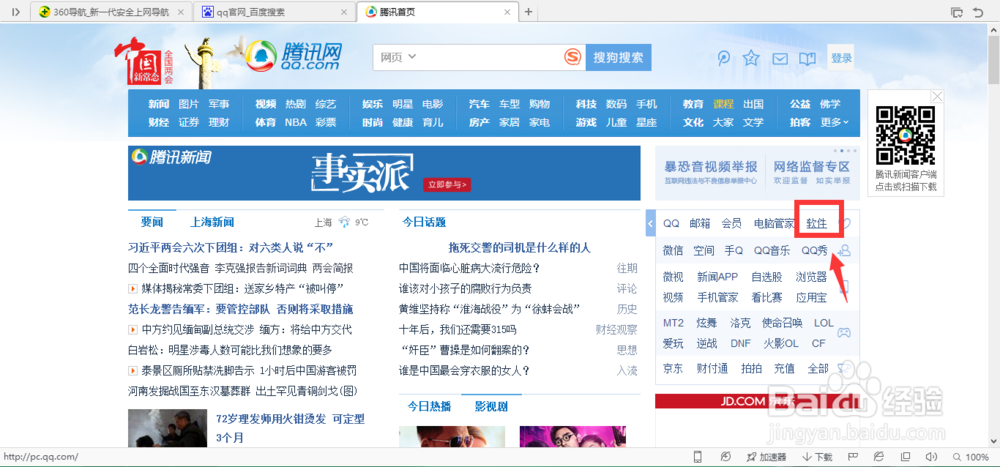This screenshot has height=467, width=1000.
Task: Switch to the qq官网_百度搜索 tab
Action: tap(274, 12)
